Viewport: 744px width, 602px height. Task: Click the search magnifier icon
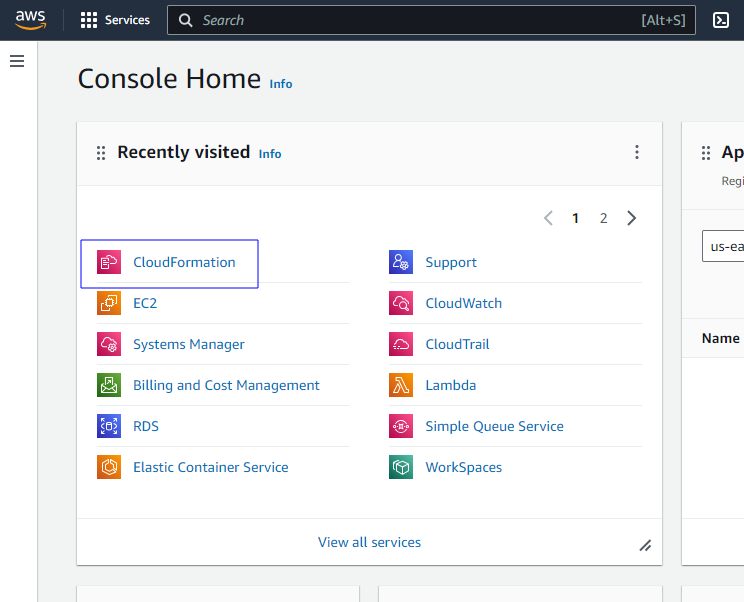[186, 20]
